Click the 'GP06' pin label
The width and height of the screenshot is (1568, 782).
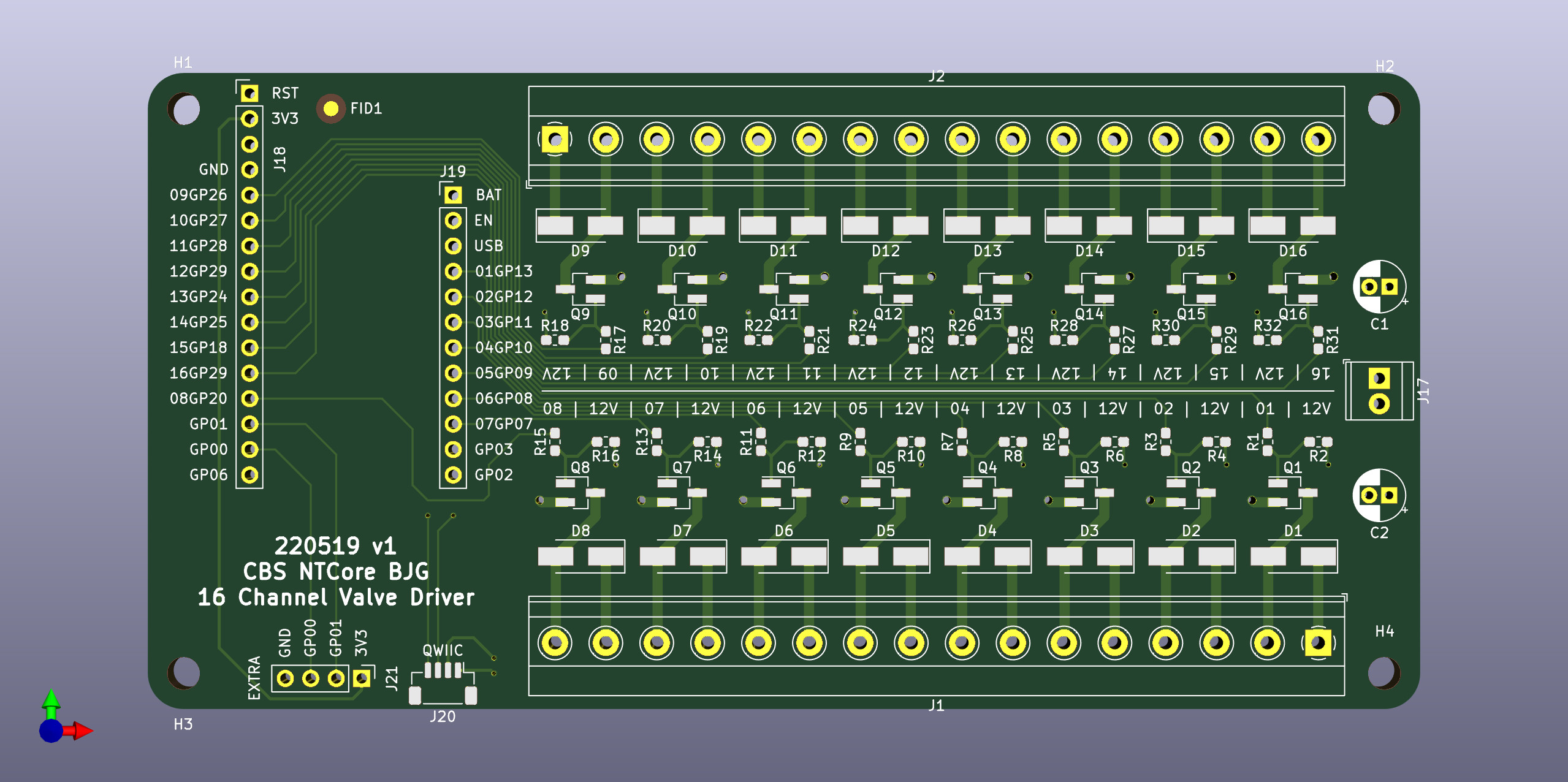coord(208,475)
